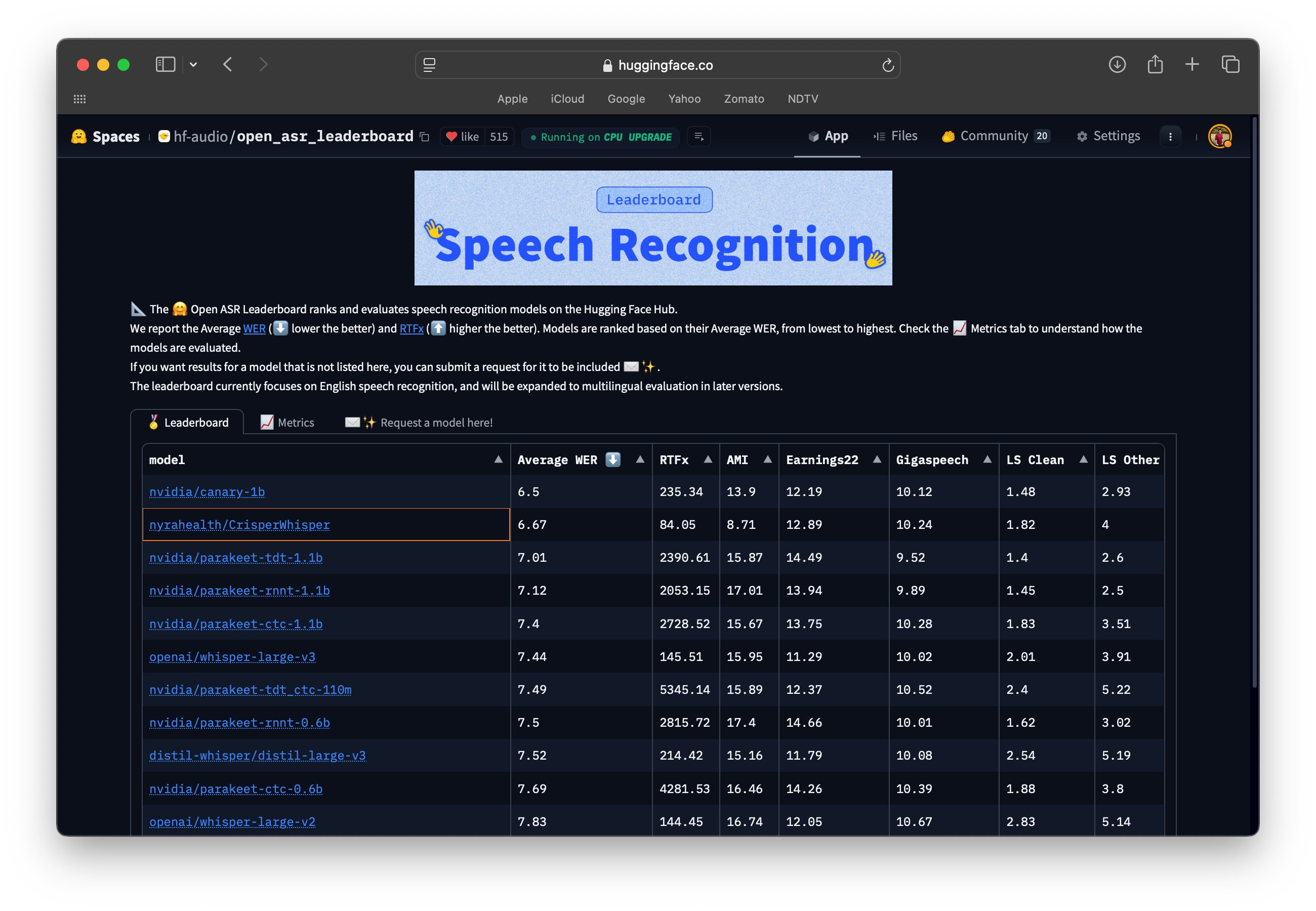
Task: Copy the space name with copy icon
Action: point(424,137)
